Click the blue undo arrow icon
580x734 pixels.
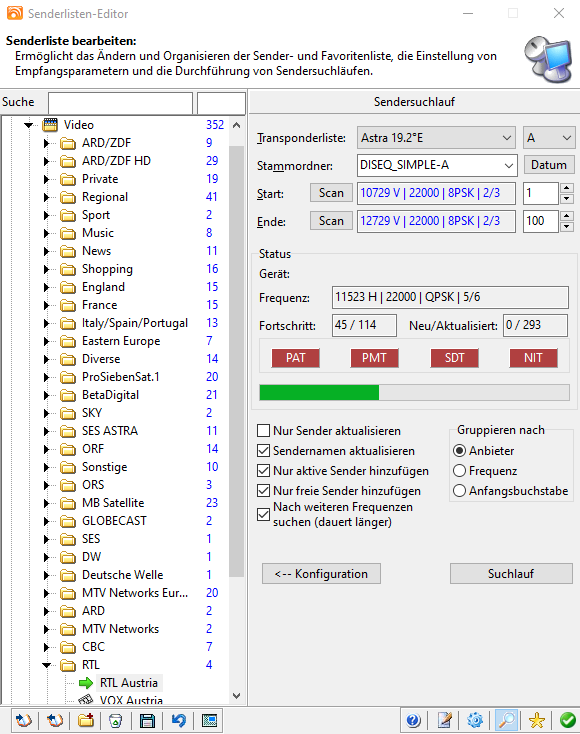coord(178,720)
